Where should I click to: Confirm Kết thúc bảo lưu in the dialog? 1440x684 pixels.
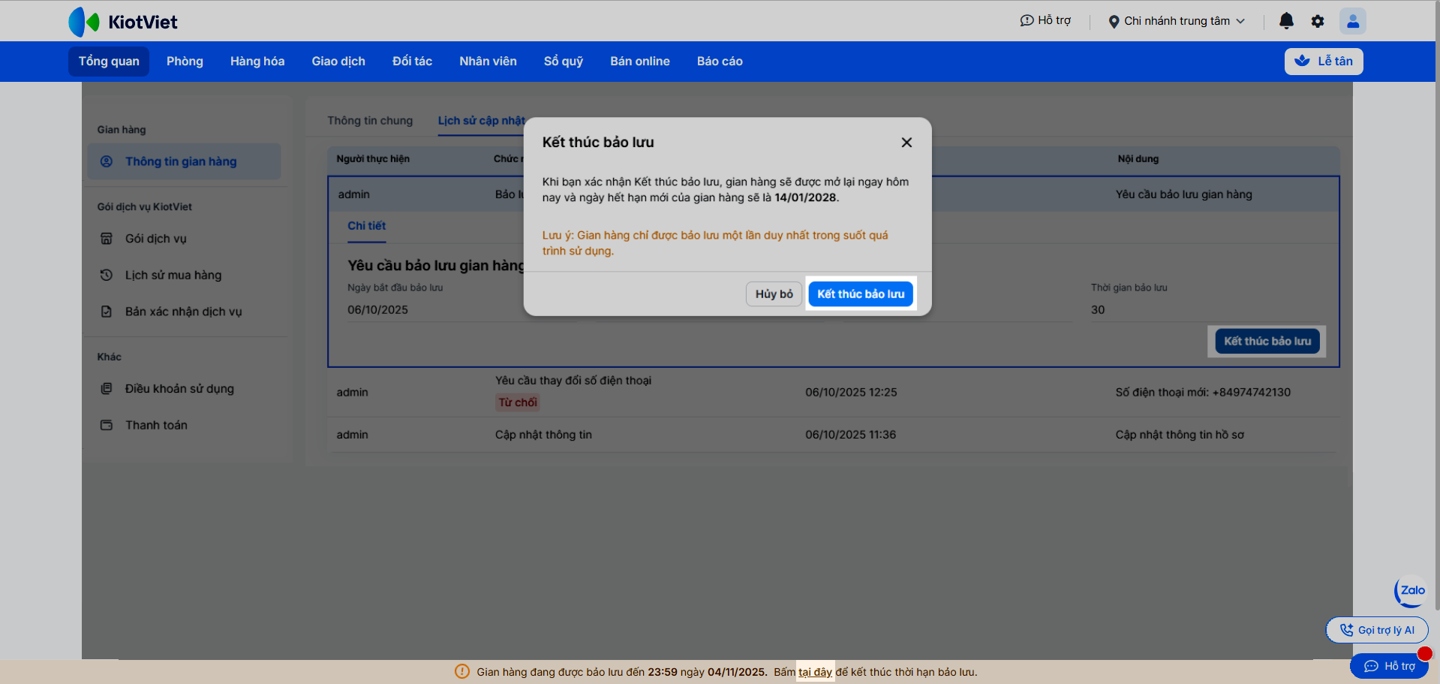tap(860, 294)
